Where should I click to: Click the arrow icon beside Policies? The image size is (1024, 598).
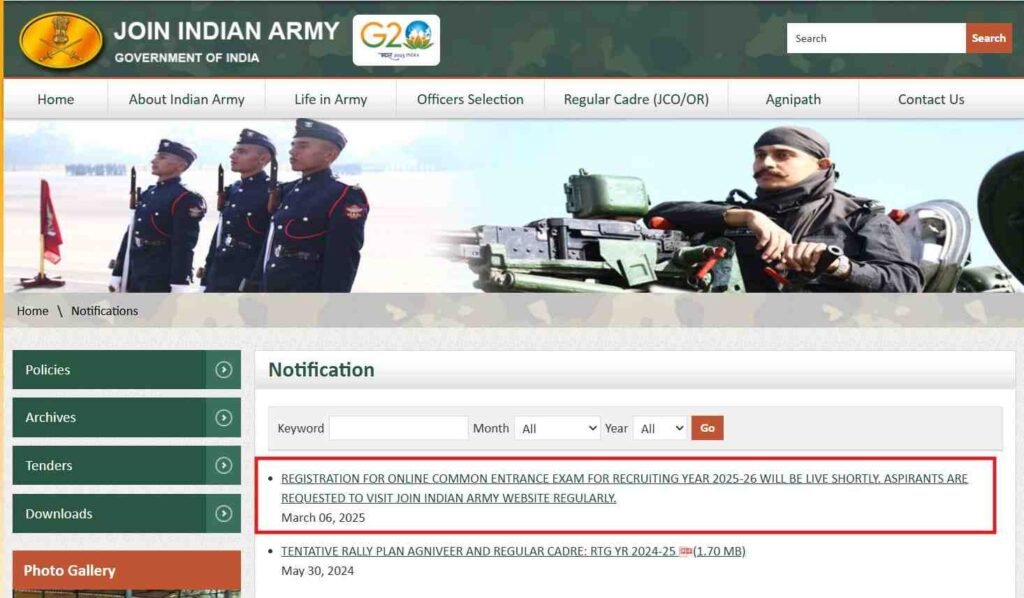click(x=224, y=370)
